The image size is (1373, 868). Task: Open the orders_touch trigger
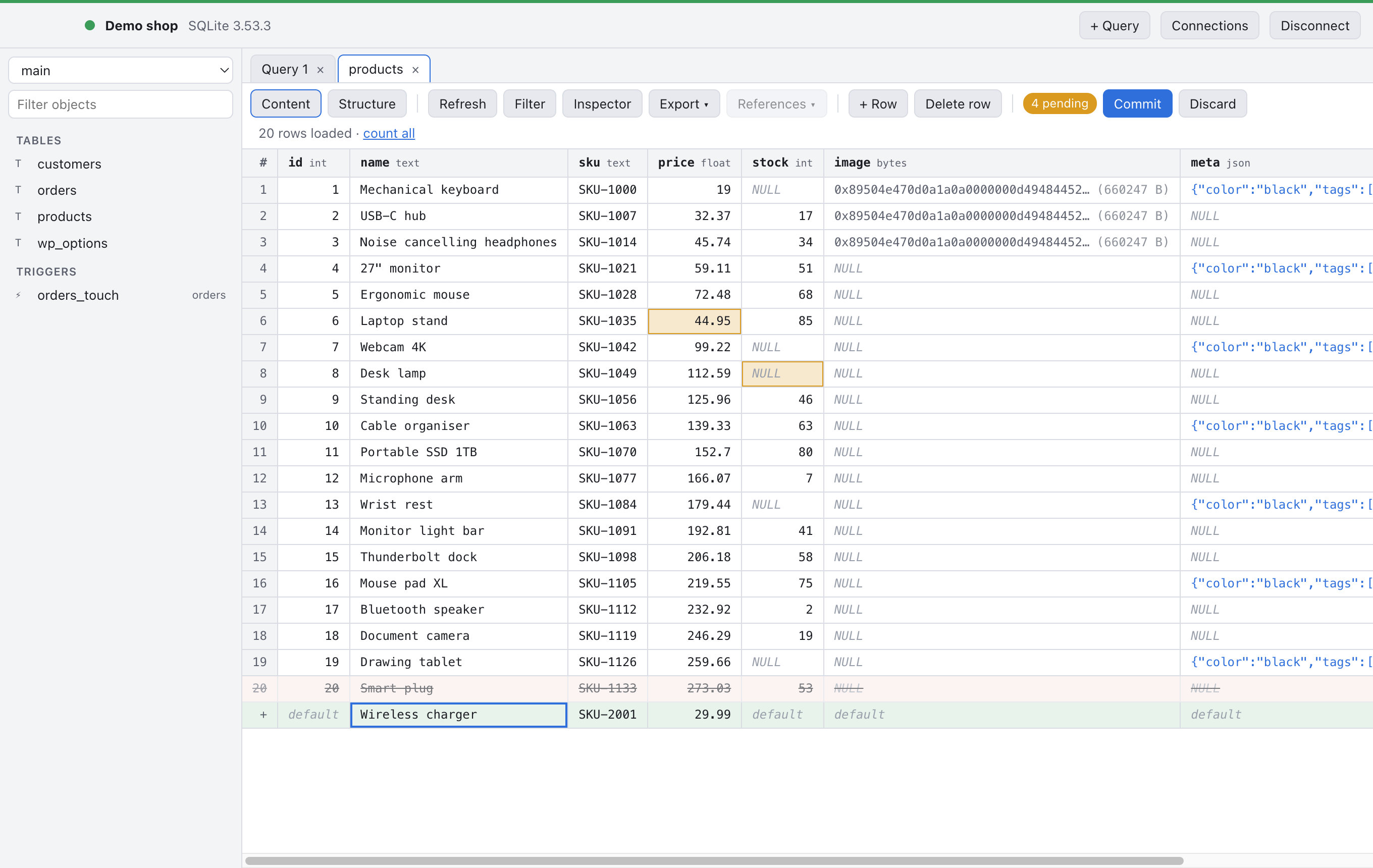[x=120, y=295]
